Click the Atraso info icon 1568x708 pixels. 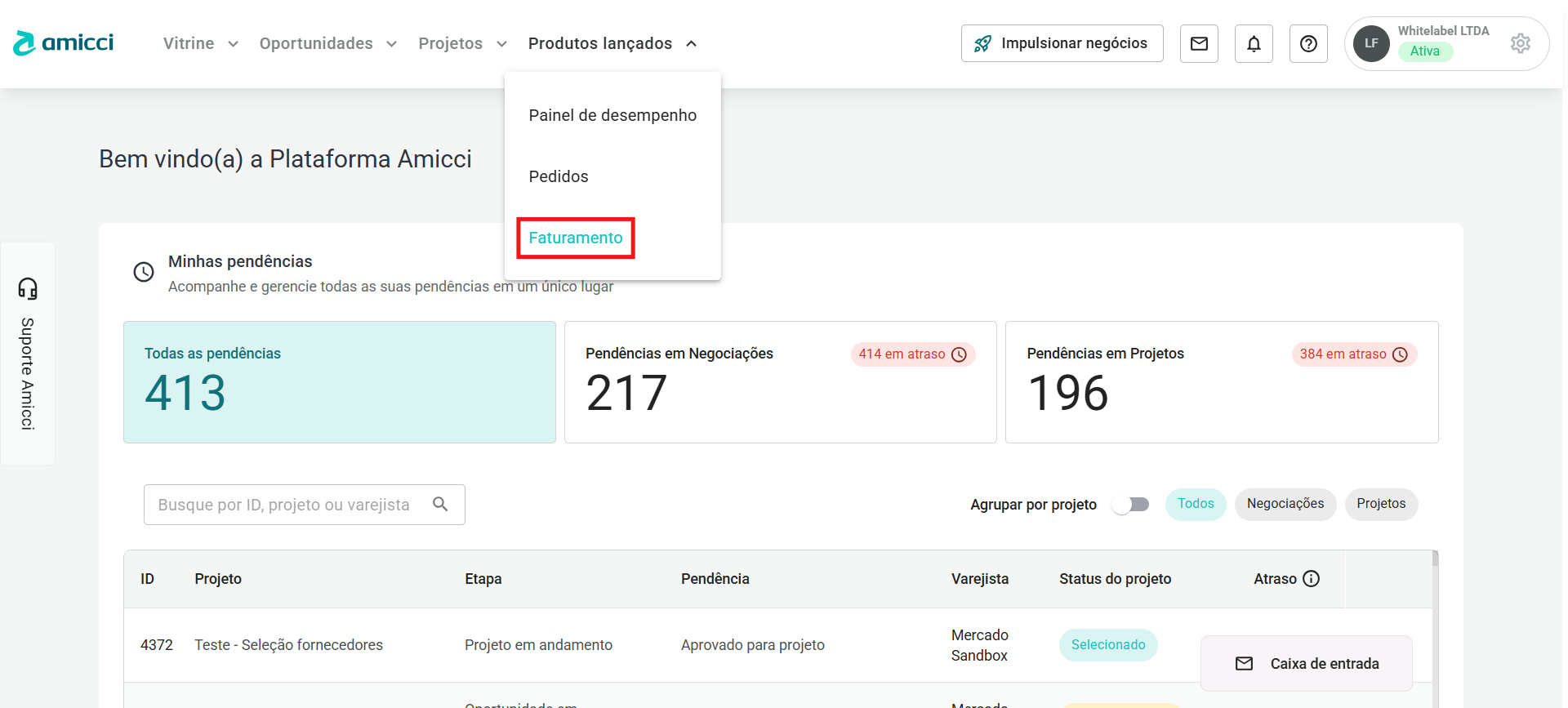1312,579
